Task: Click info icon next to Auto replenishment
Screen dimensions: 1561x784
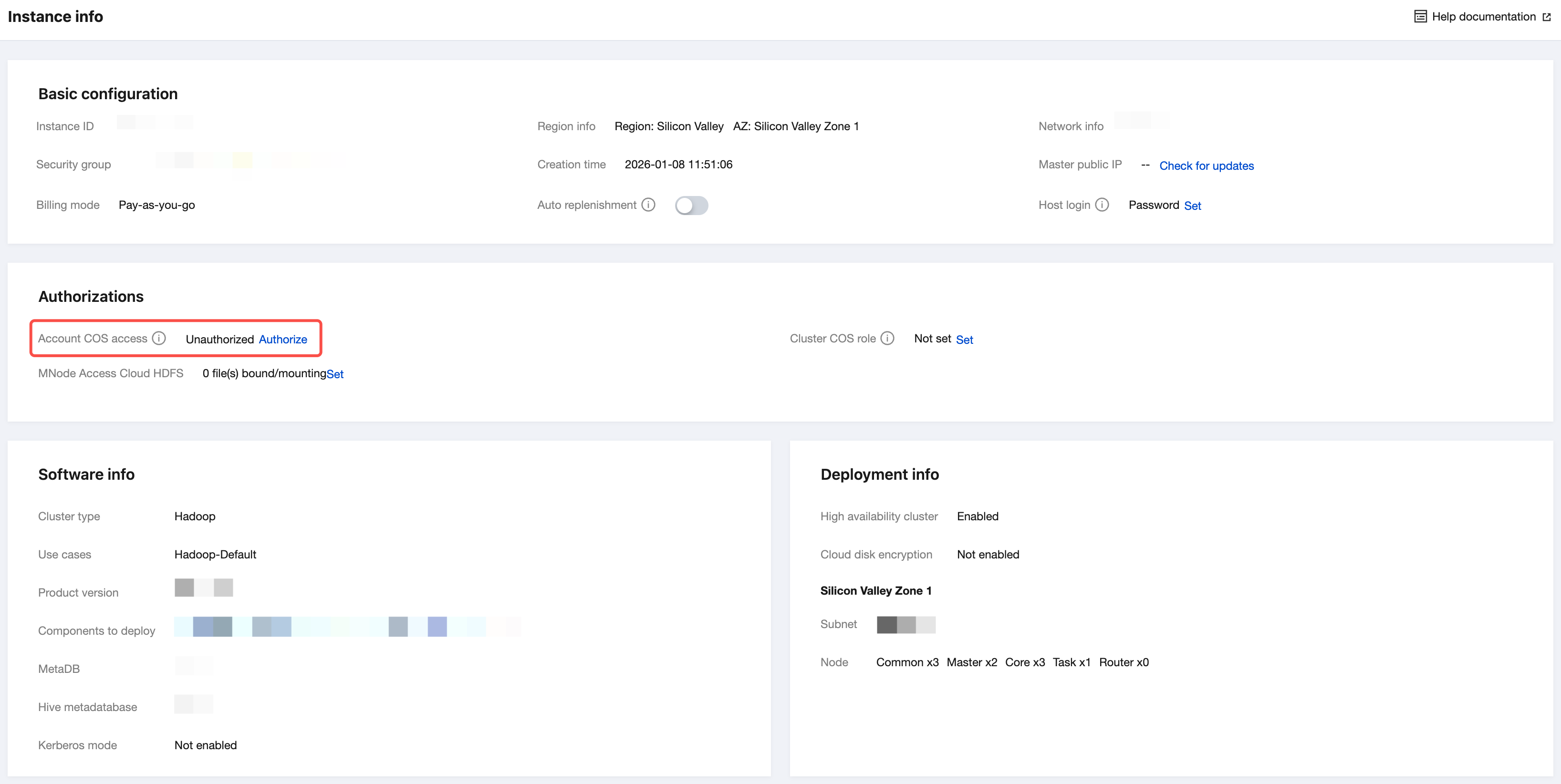Action: pos(648,205)
